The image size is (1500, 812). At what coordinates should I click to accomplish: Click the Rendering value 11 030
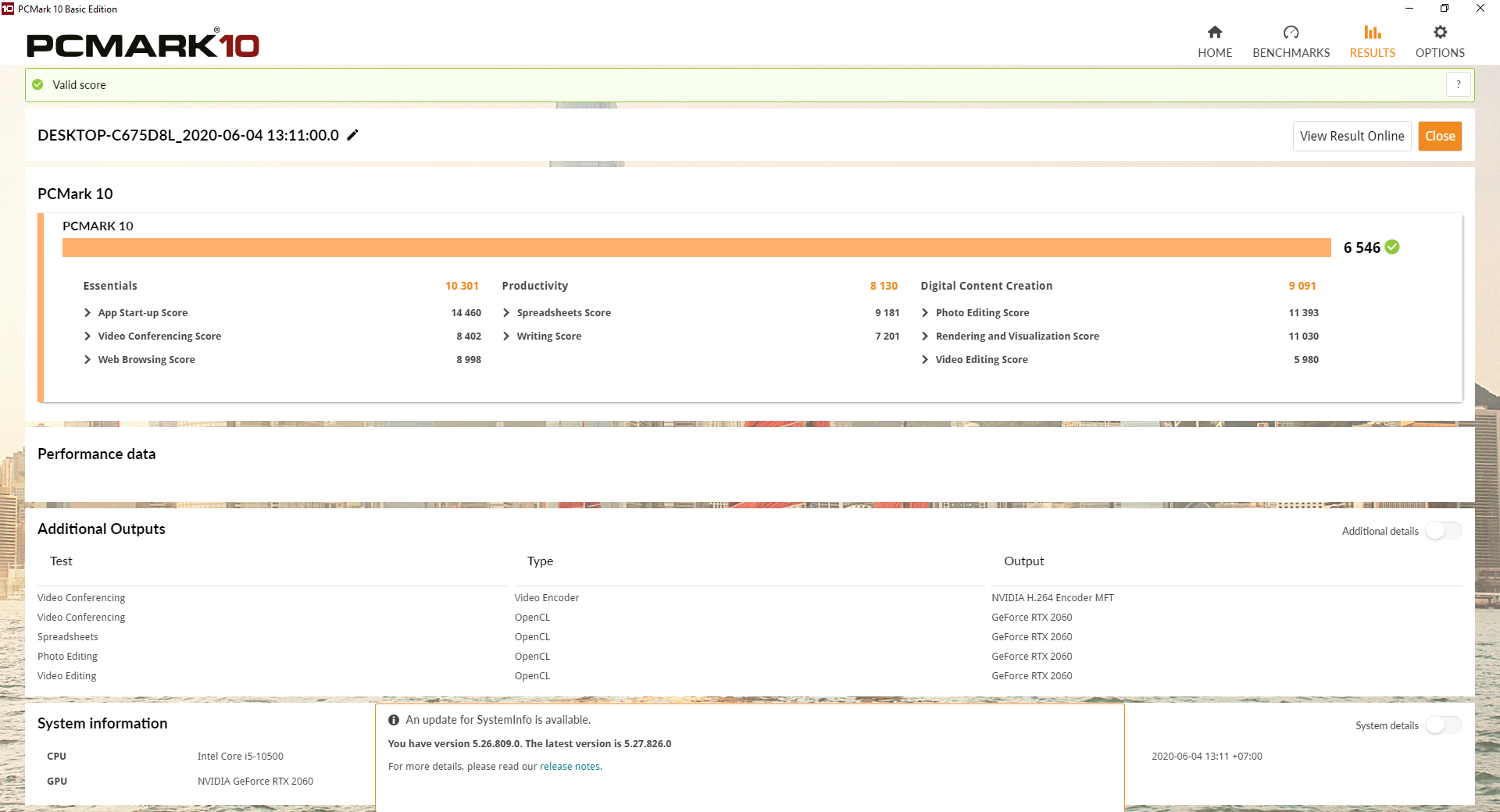1303,336
